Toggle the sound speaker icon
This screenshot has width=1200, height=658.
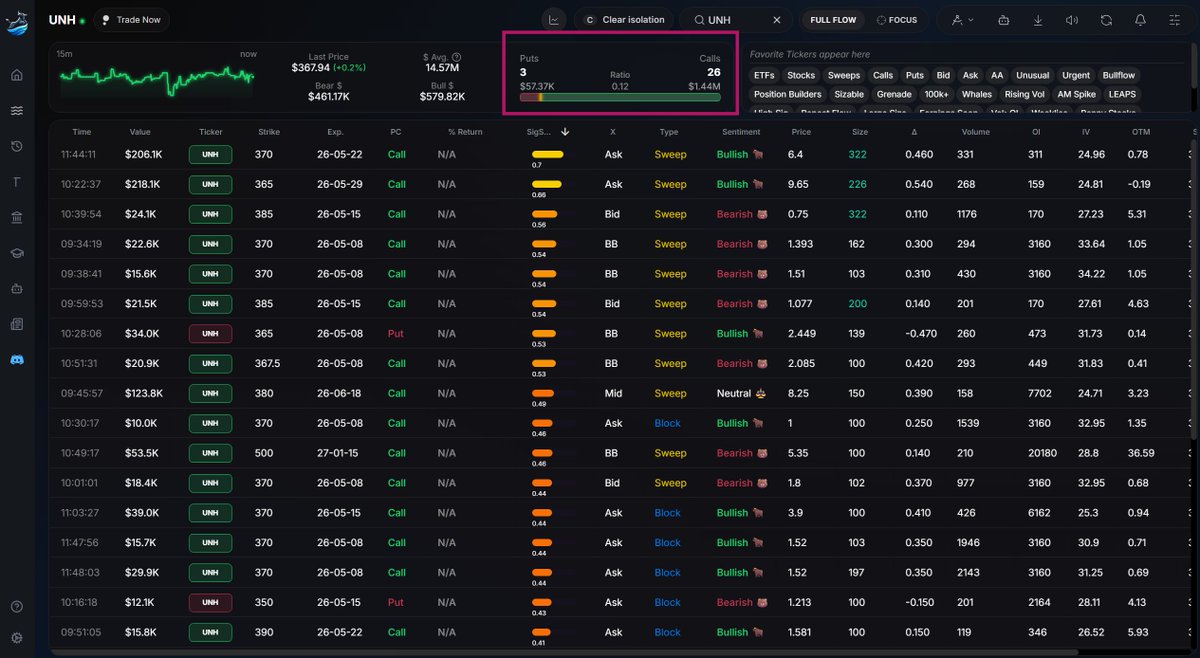(x=1072, y=20)
